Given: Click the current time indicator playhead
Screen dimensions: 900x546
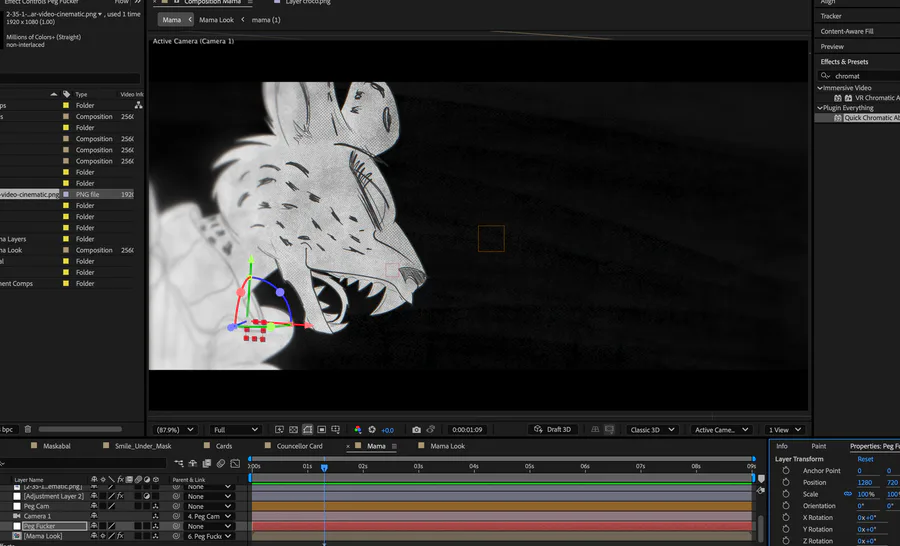Looking at the screenshot, I should click(324, 468).
